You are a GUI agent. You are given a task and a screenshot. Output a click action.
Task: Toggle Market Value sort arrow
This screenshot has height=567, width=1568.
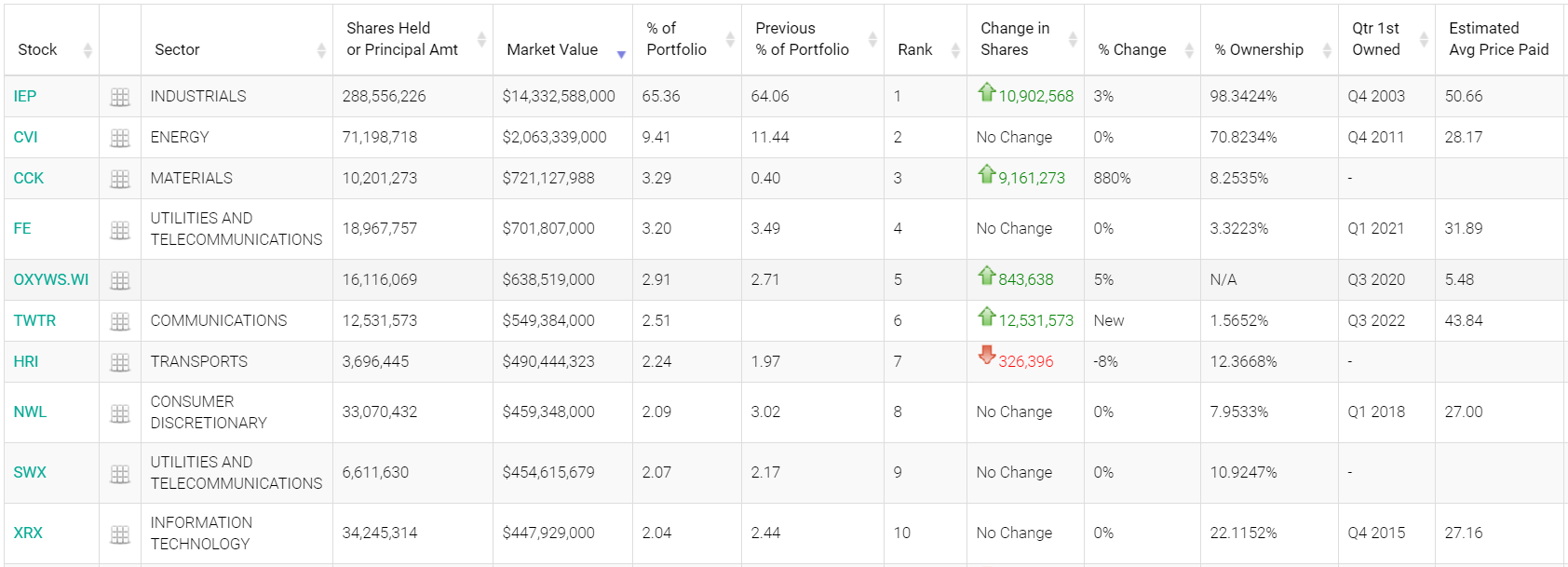pos(621,54)
